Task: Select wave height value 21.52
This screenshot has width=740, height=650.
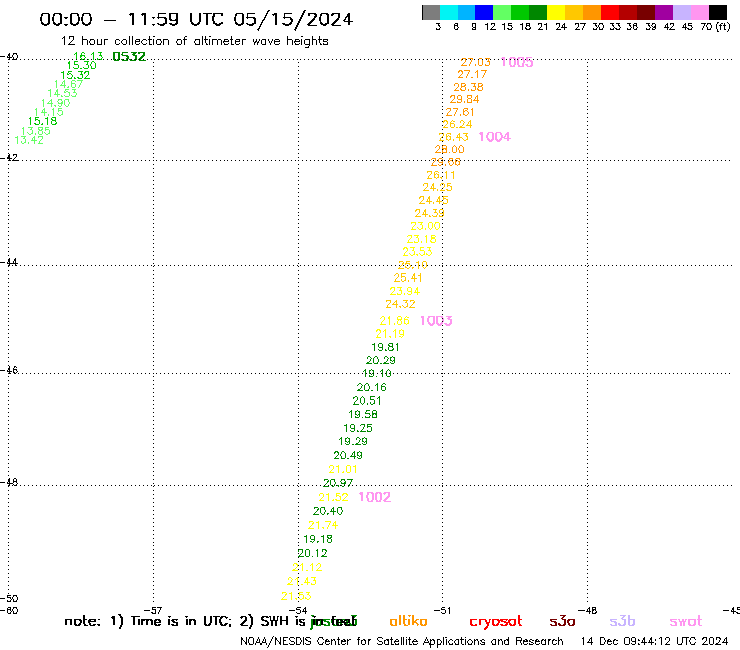Action: [333, 498]
